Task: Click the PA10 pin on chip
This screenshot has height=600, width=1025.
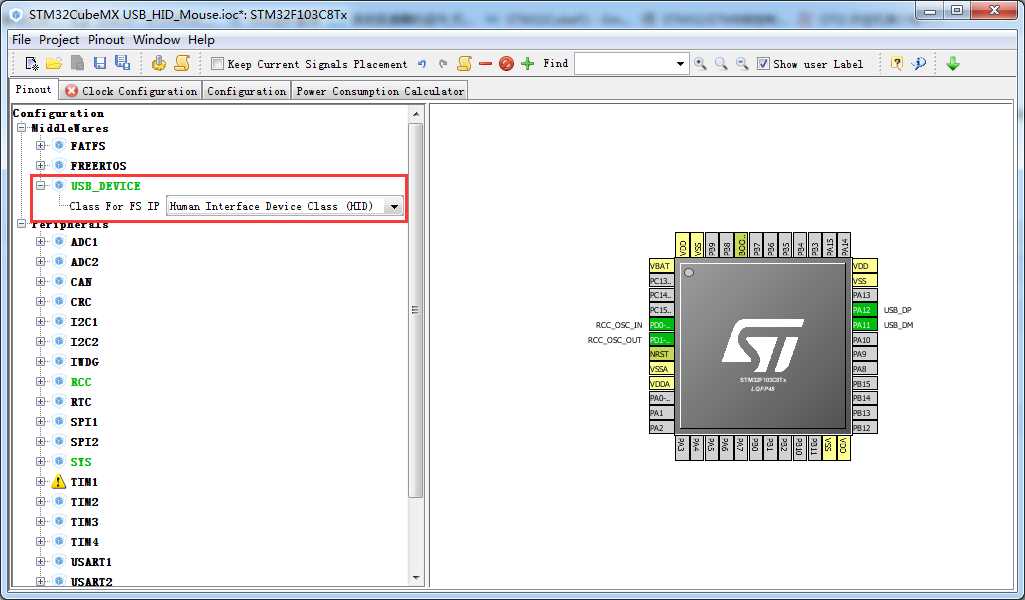Action: tap(864, 340)
